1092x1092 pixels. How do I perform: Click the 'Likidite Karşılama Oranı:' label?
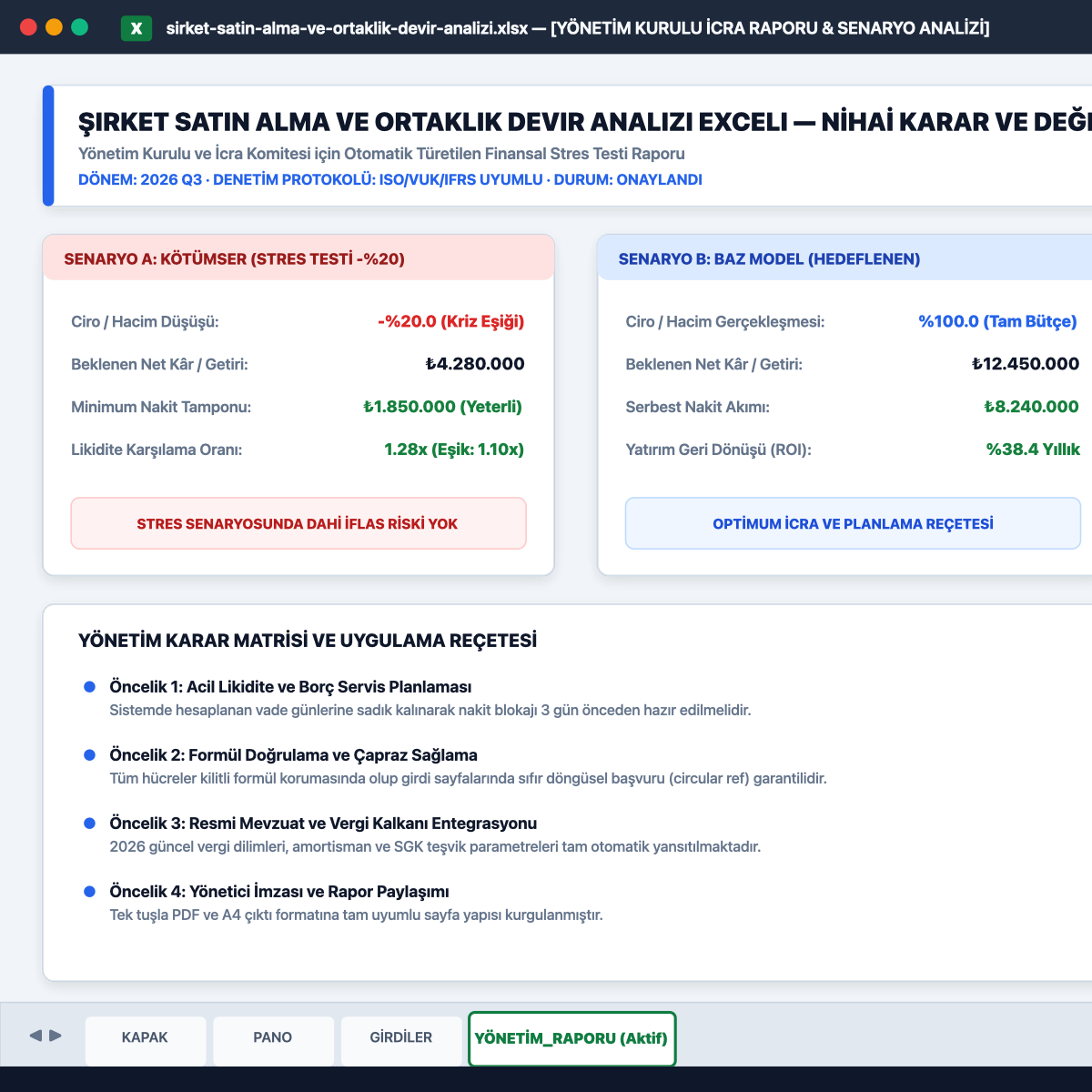(157, 450)
